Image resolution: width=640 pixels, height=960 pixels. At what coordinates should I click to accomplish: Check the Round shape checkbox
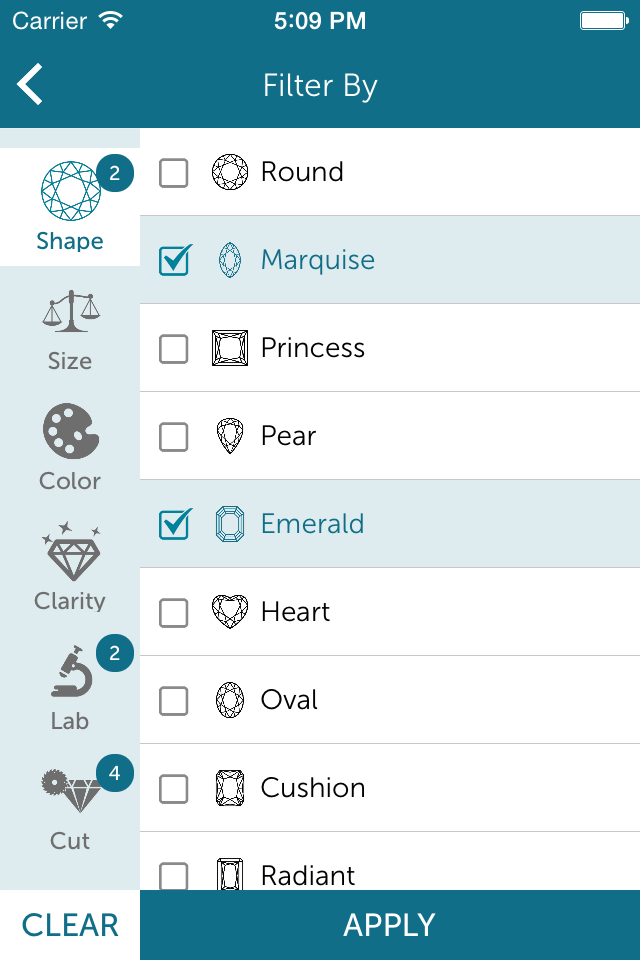[174, 172]
